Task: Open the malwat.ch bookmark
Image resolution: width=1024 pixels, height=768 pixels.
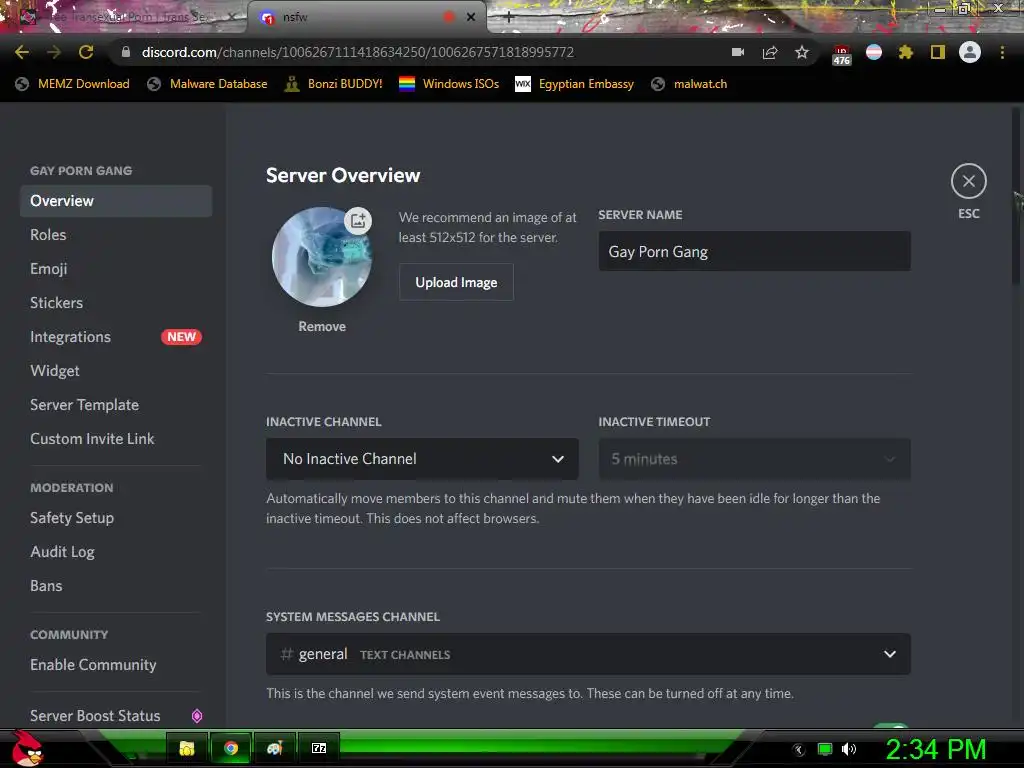Action: point(689,84)
